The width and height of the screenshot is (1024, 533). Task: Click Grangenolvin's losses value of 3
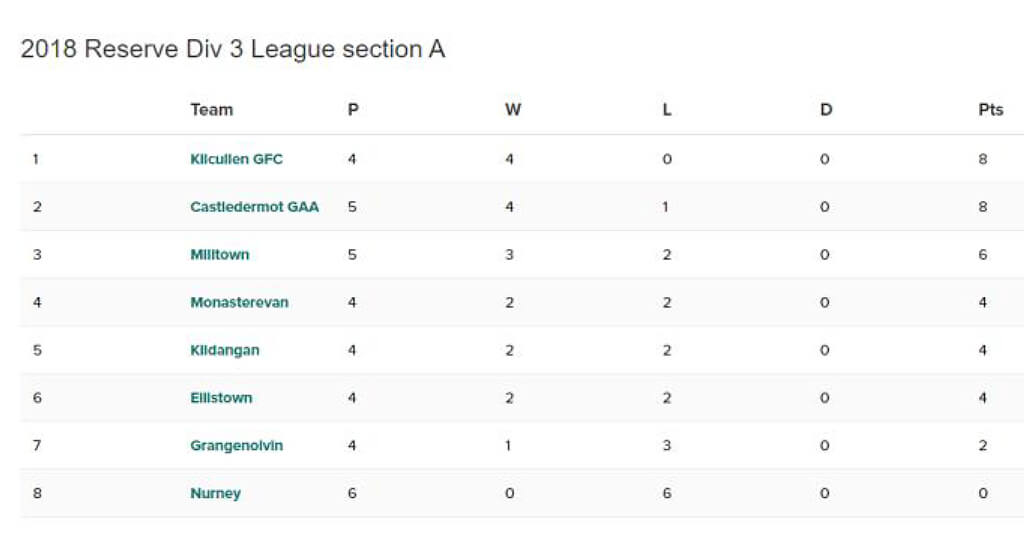[666, 445]
